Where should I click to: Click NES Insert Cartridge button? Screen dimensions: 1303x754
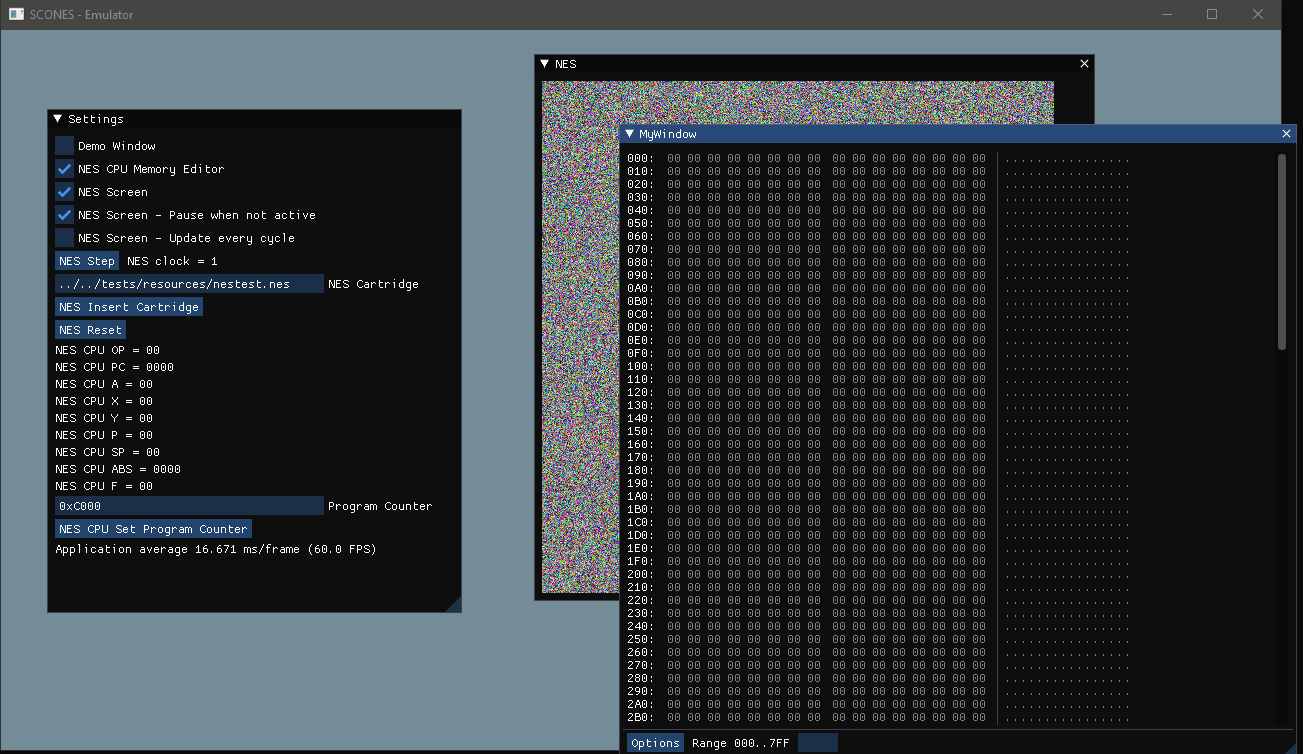[129, 307]
